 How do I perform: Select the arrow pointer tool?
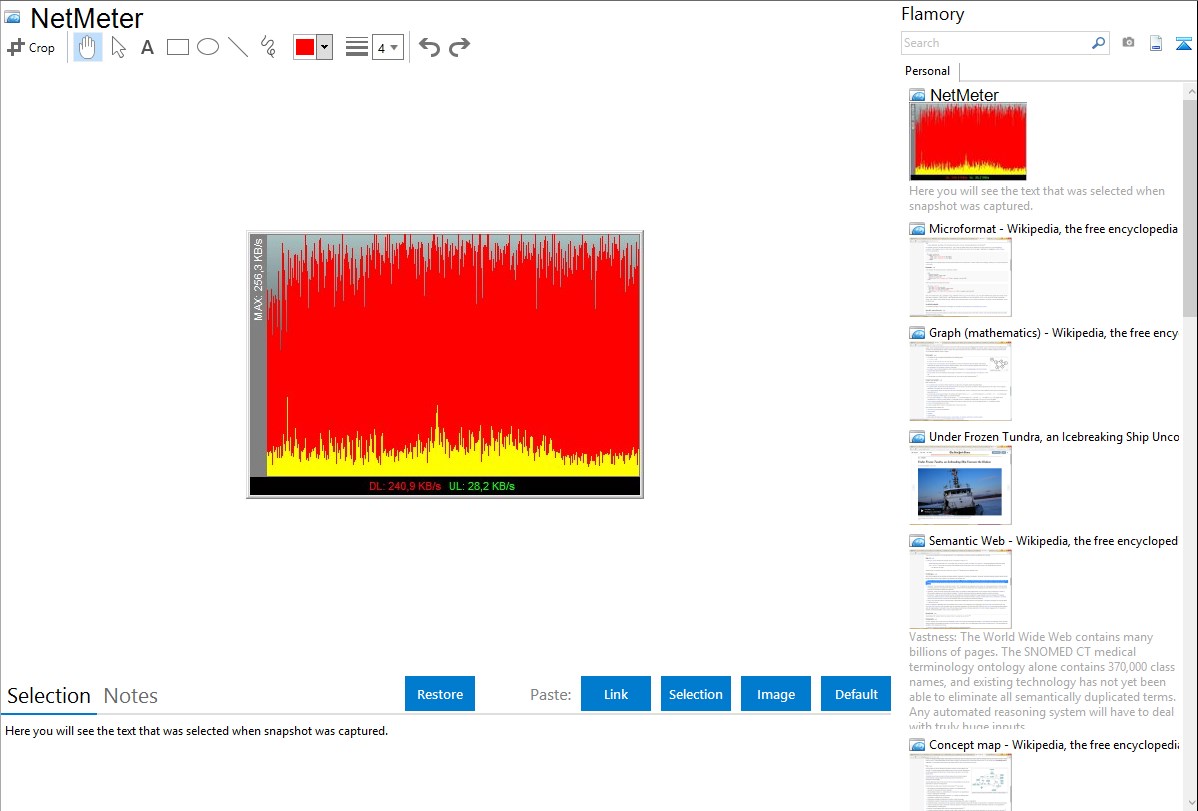click(118, 47)
